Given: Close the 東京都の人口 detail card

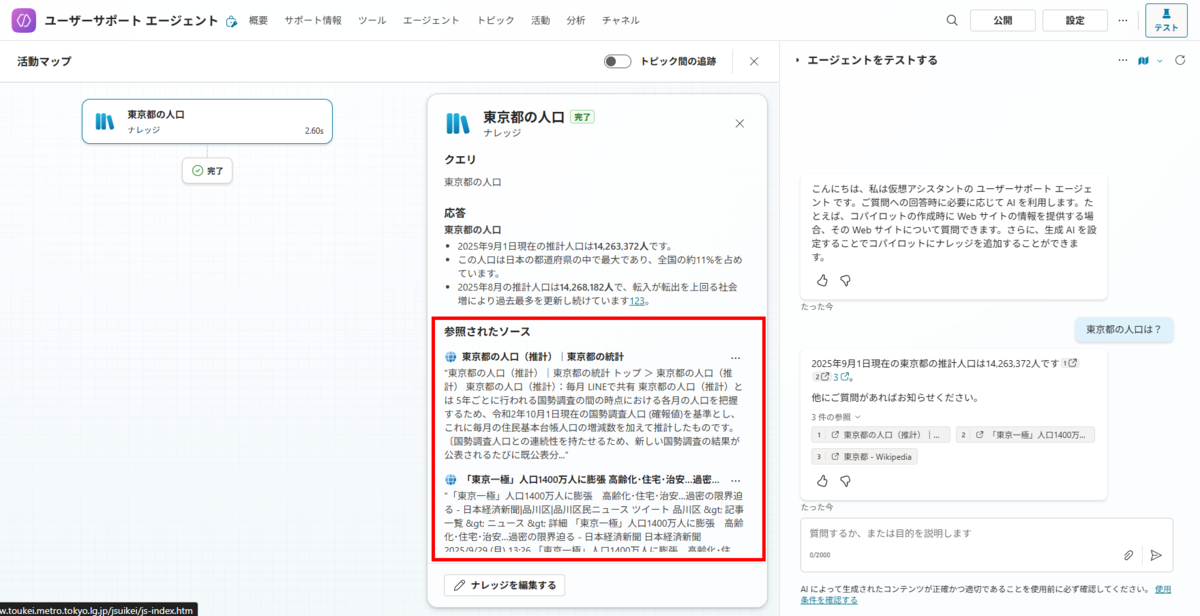Looking at the screenshot, I should point(740,123).
